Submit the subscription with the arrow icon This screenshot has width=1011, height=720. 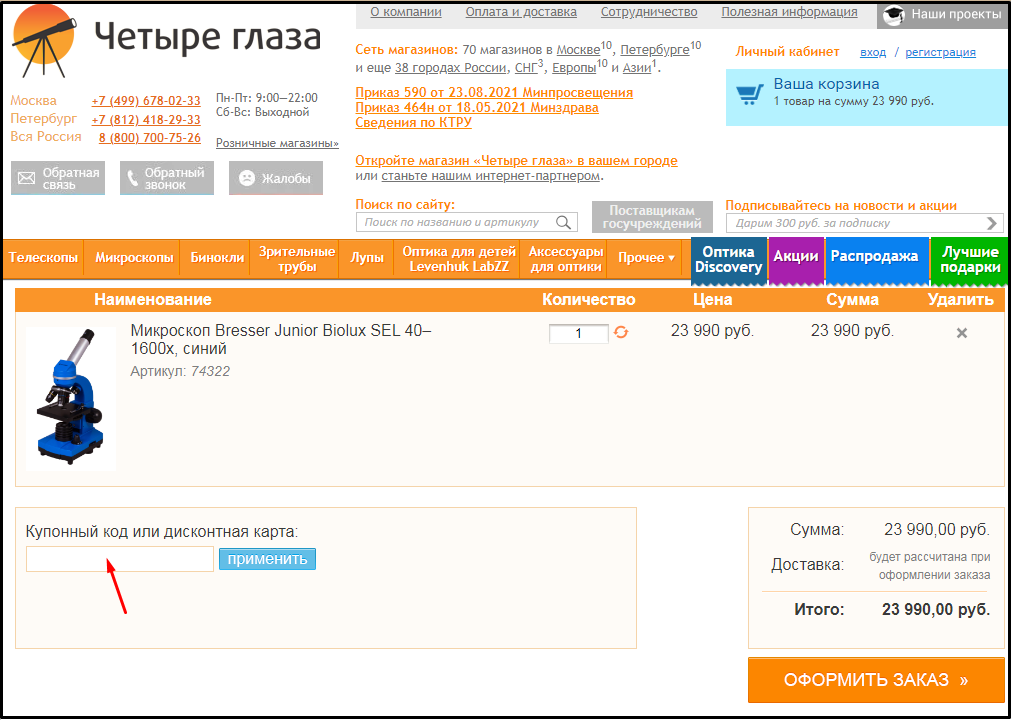992,223
